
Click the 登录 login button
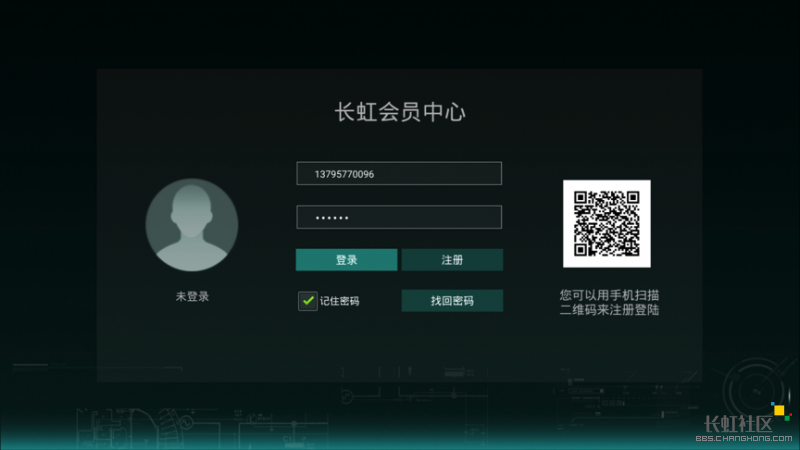tap(346, 260)
